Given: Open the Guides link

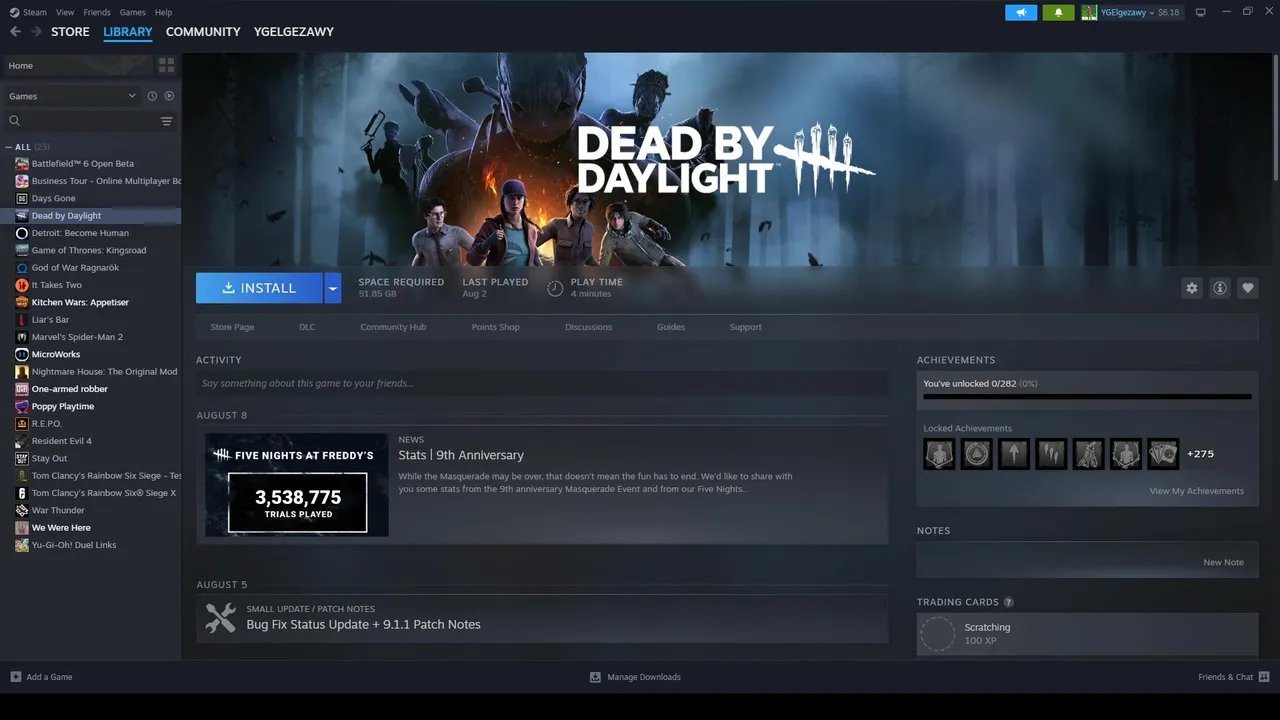Looking at the screenshot, I should [x=671, y=327].
